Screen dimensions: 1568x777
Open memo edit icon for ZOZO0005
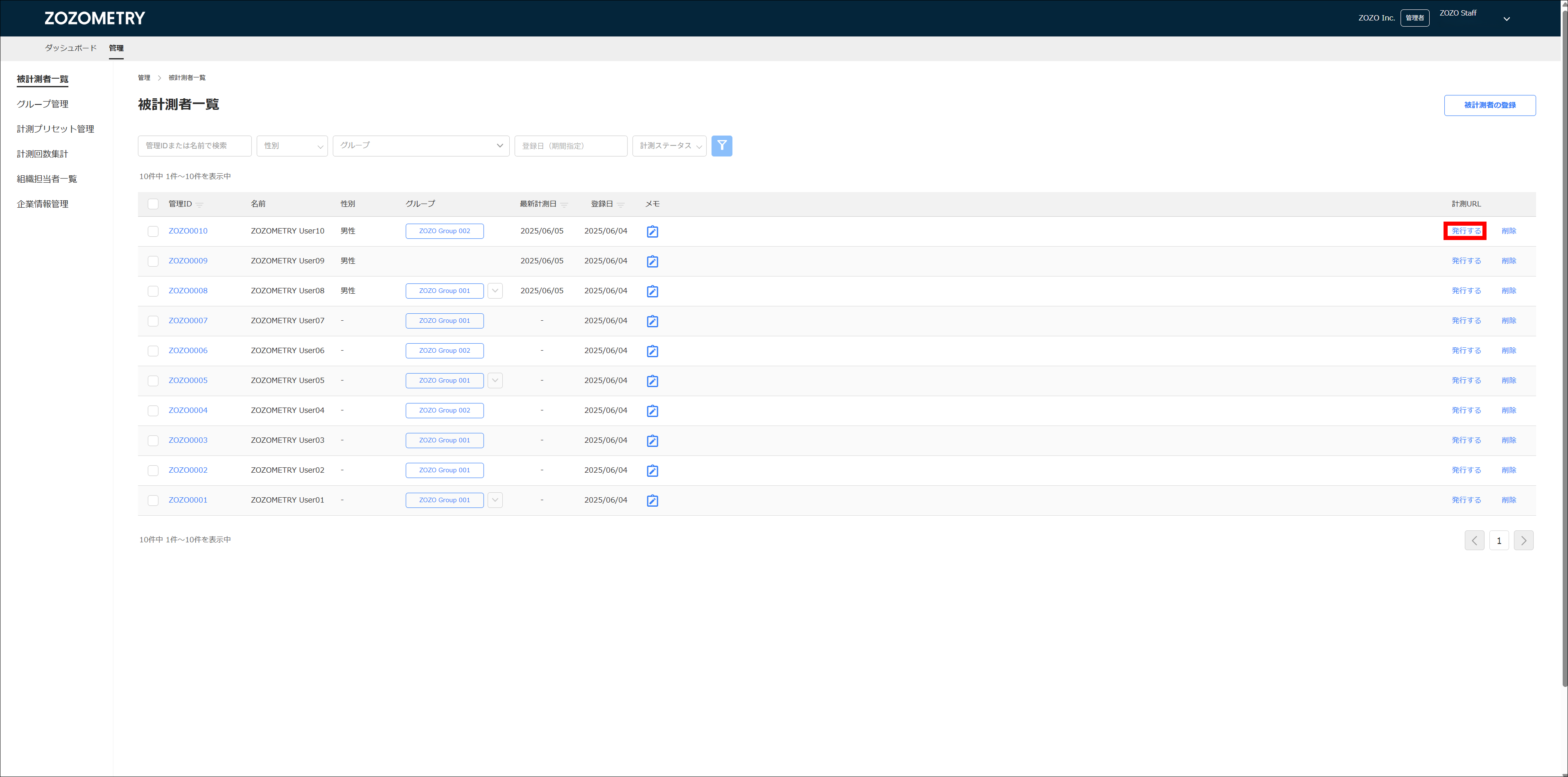(652, 381)
